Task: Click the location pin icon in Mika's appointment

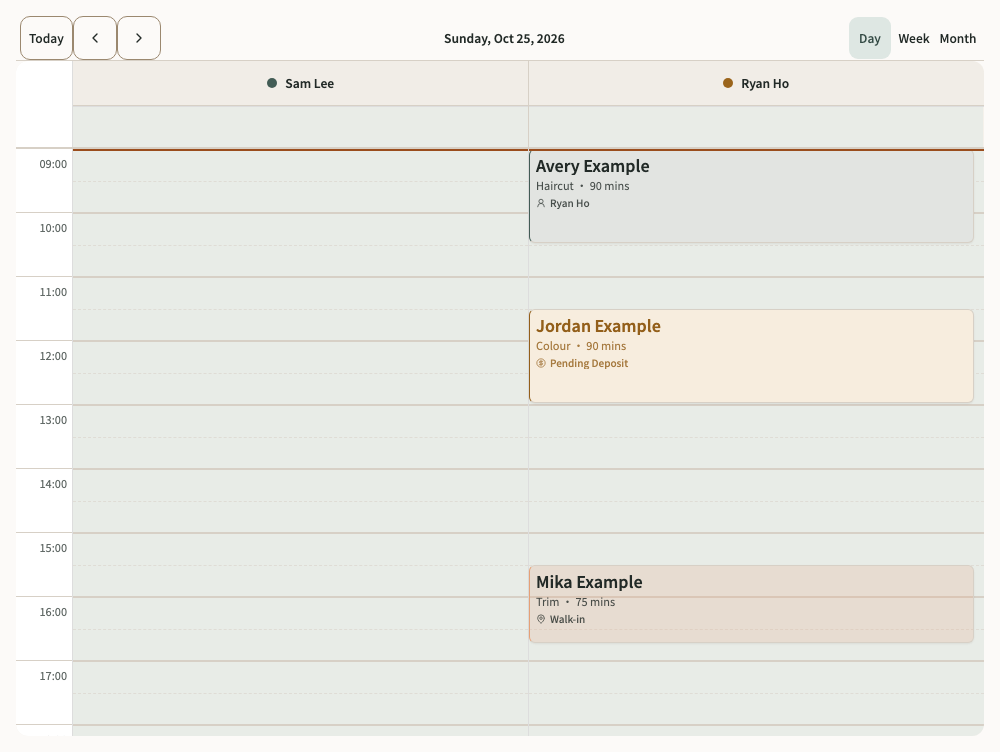Action: (541, 619)
